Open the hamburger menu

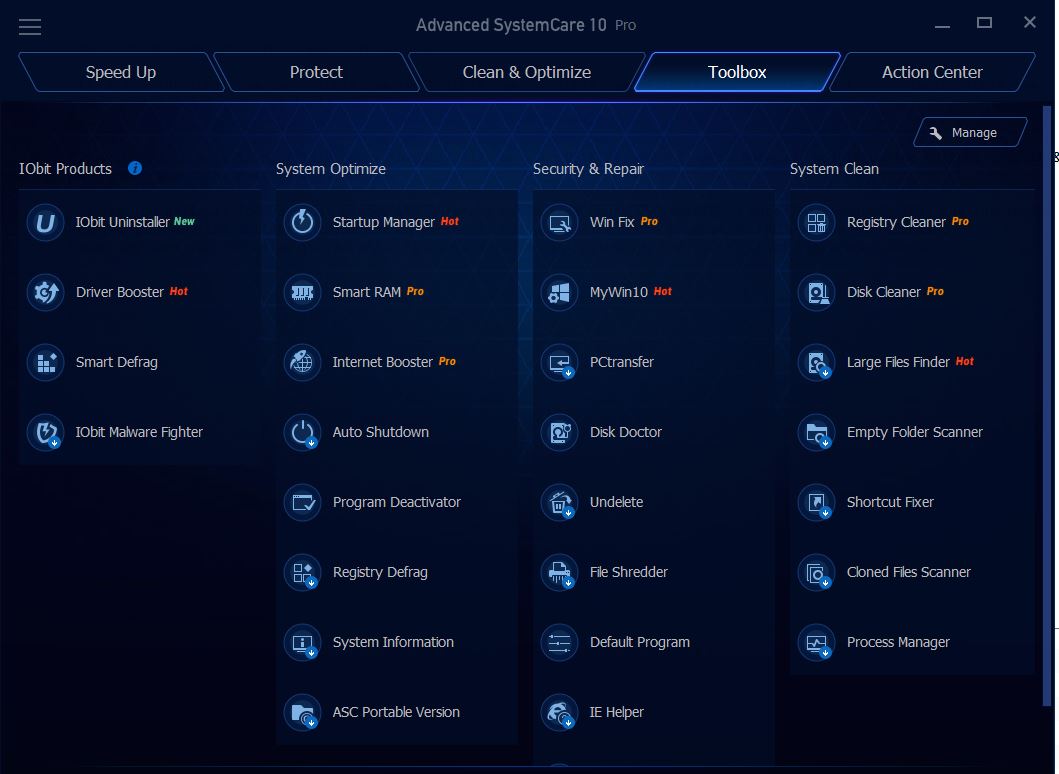tap(29, 26)
